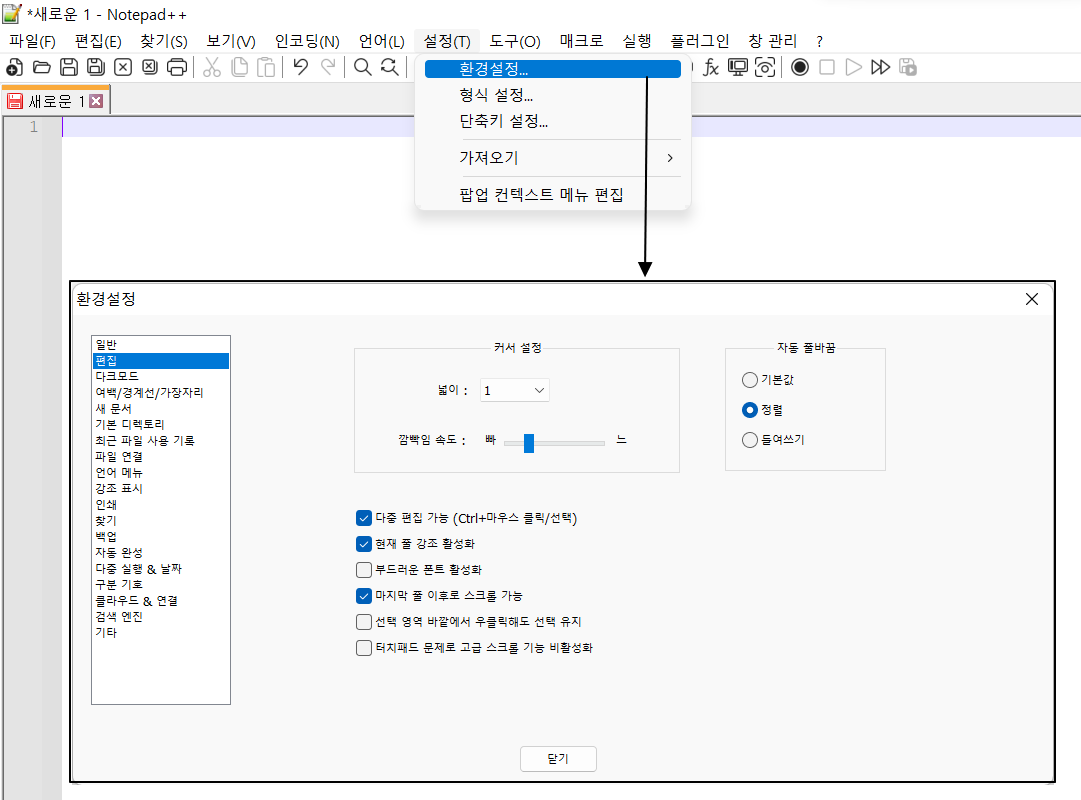
Task: Click the monitoring eye icon
Action: (765, 67)
